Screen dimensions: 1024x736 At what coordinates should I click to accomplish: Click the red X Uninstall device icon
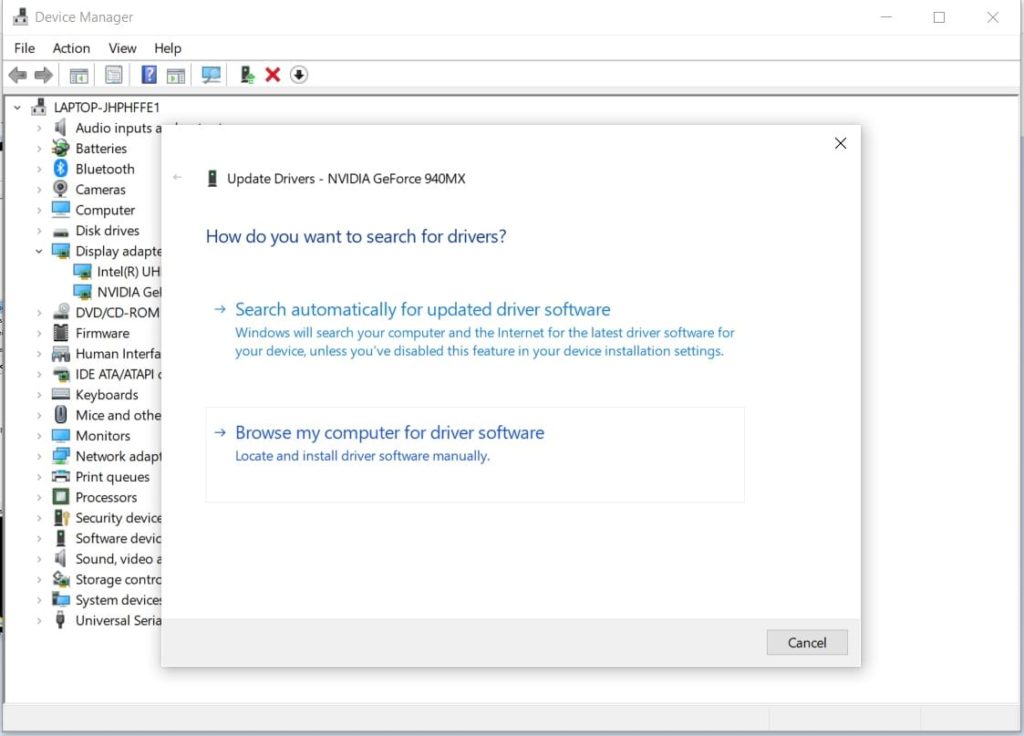tap(272, 74)
